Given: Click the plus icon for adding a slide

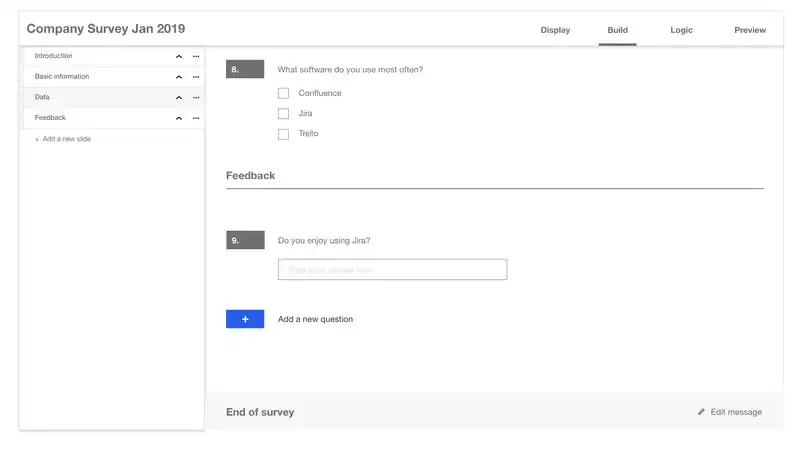Looking at the screenshot, I should click(37, 140).
